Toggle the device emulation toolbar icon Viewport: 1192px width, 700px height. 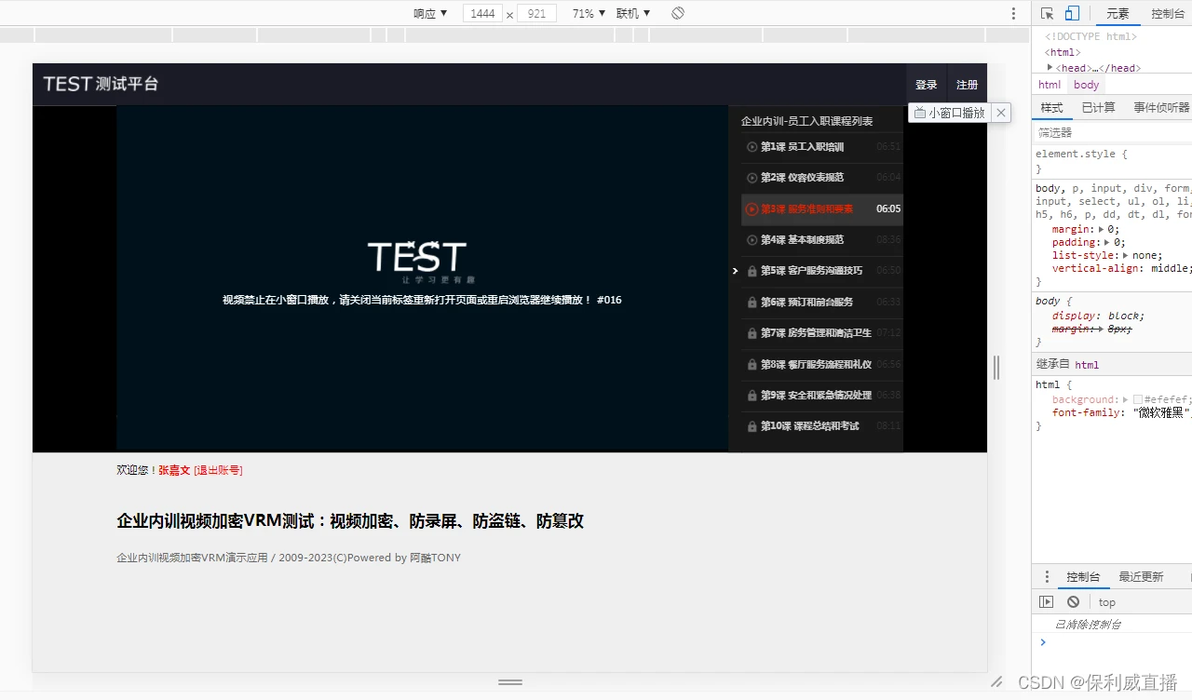(1072, 13)
